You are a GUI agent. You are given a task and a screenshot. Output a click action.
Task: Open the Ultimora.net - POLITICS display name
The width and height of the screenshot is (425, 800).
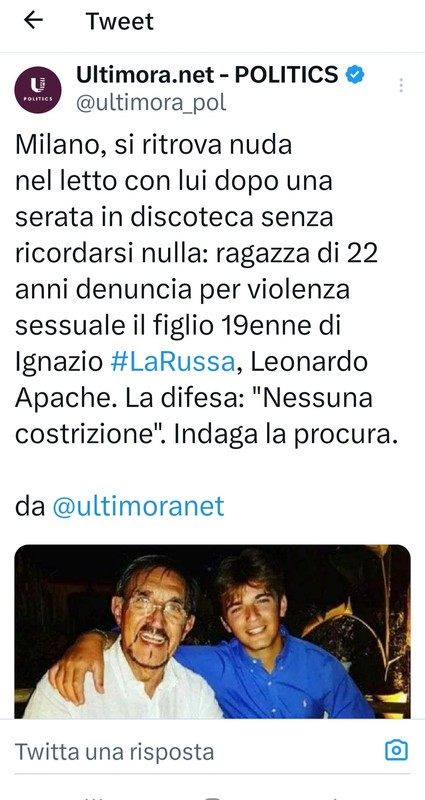point(207,74)
